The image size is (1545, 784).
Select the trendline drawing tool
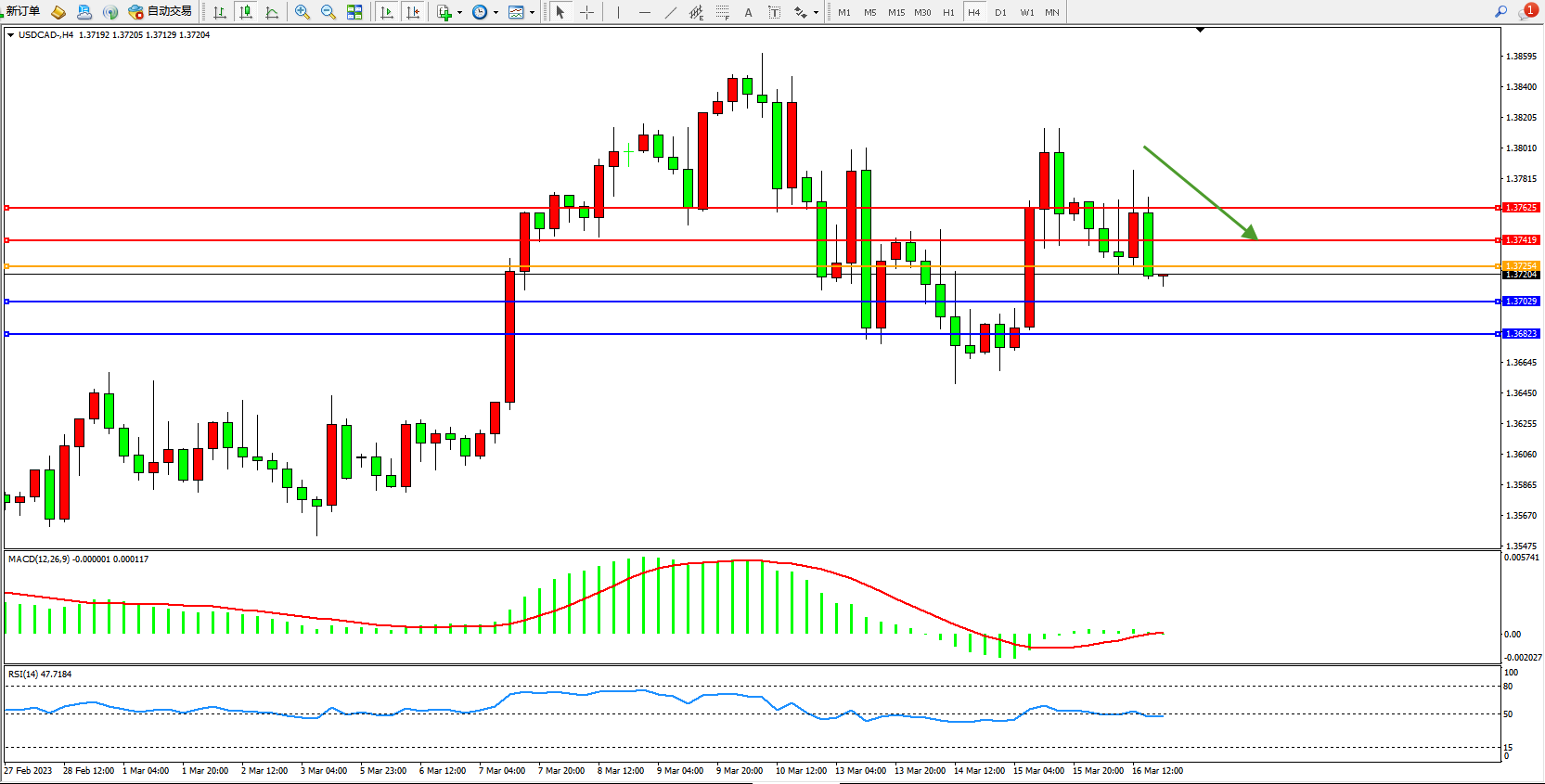click(670, 12)
